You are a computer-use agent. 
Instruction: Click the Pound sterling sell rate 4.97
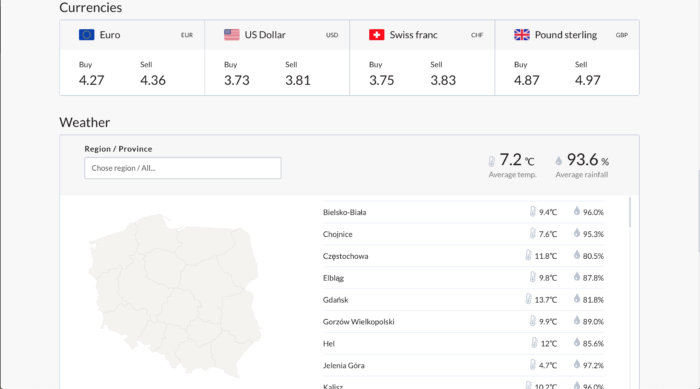tap(588, 80)
